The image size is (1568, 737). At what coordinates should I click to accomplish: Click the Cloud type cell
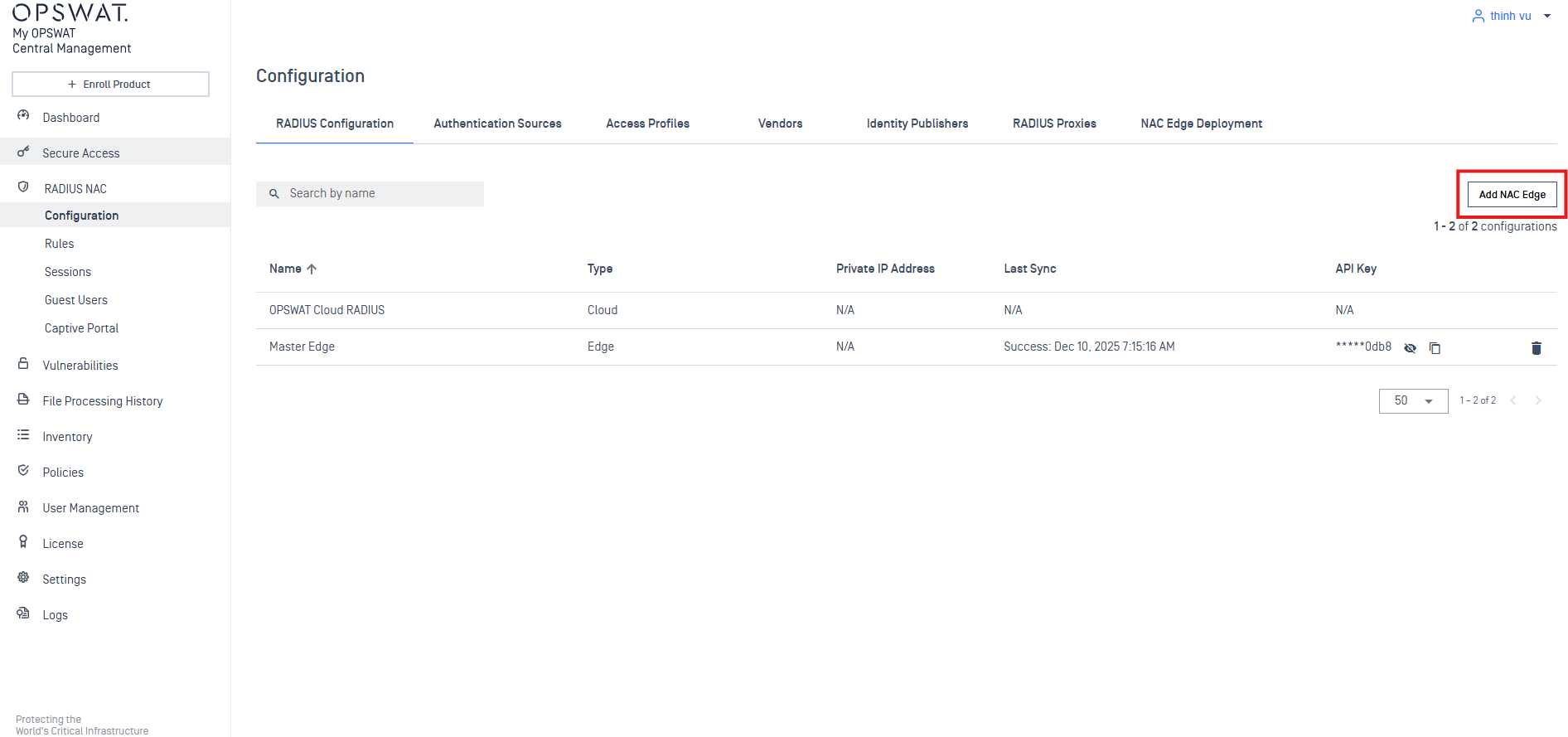603,310
